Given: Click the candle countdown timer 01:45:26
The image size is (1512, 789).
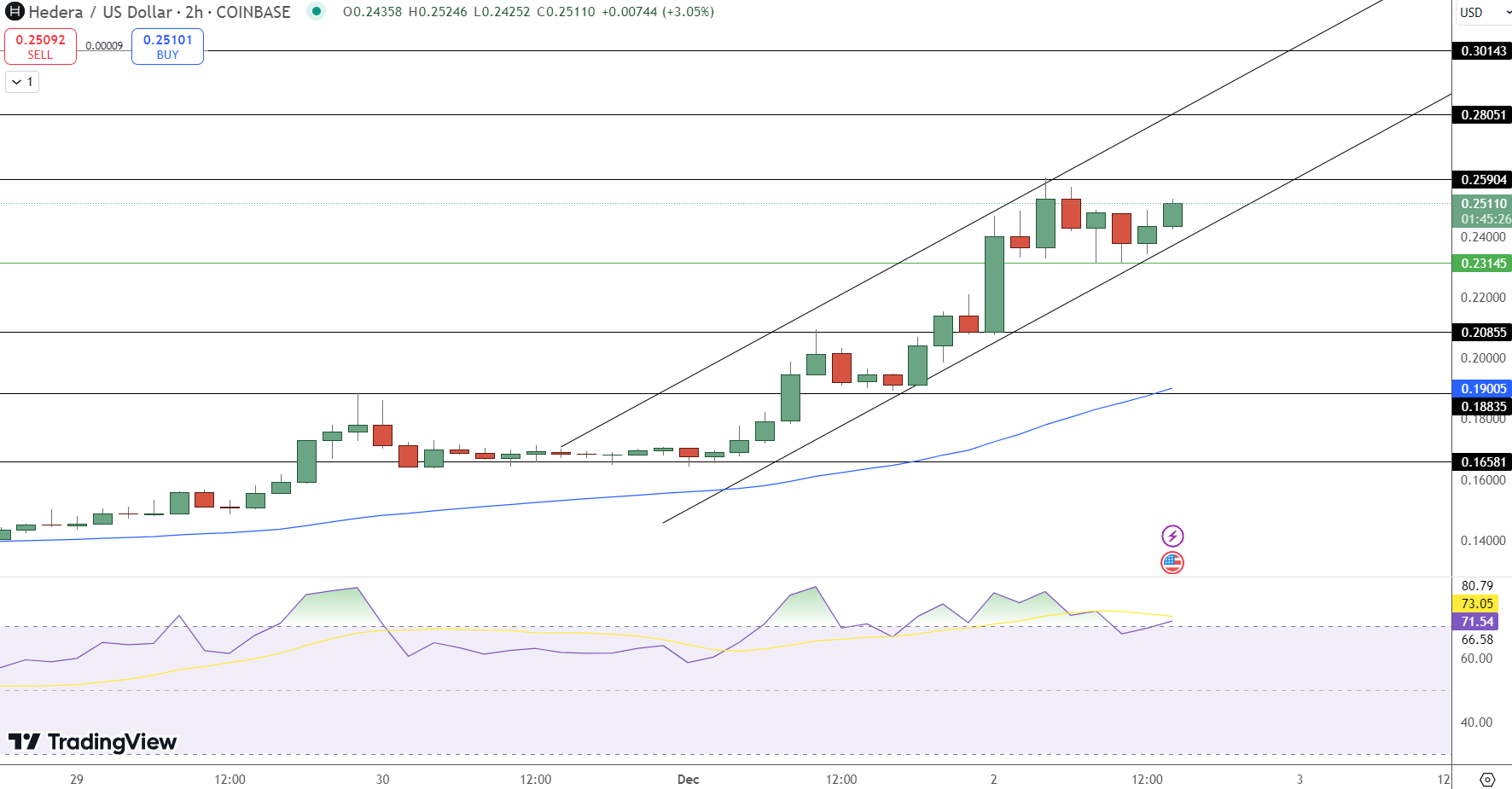Looking at the screenshot, I should (1485, 219).
